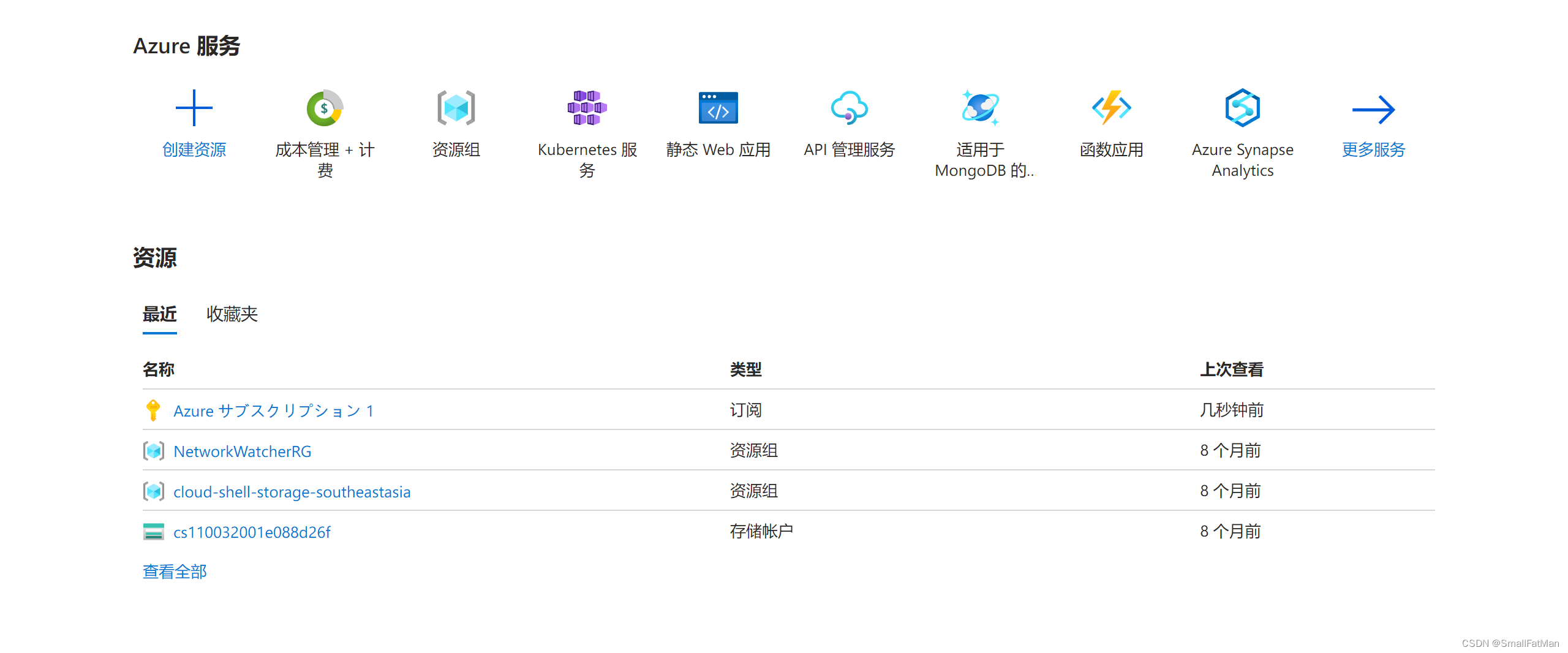
Task: Click the 订阅 type cell
Action: [x=745, y=410]
